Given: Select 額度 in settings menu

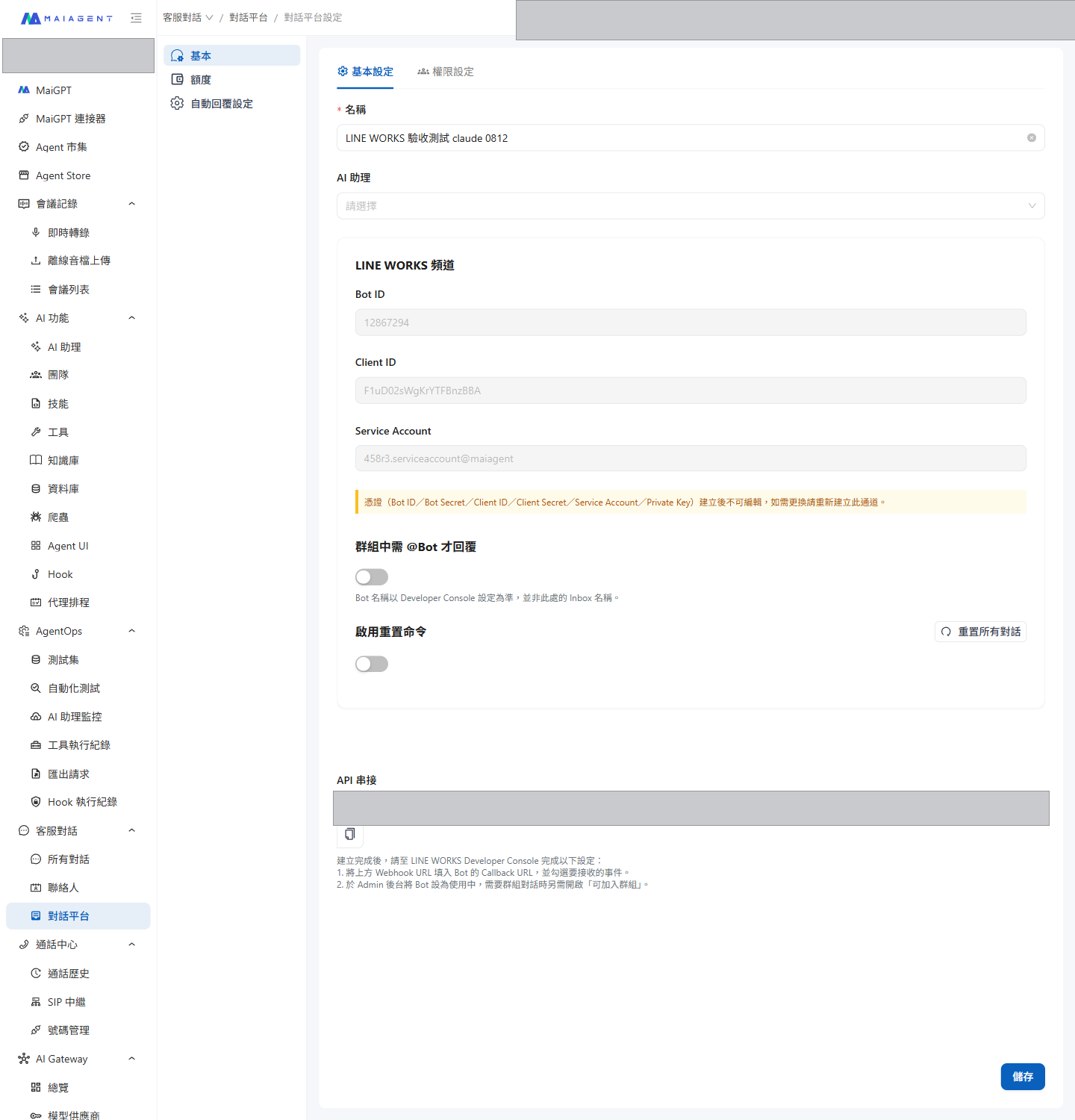Looking at the screenshot, I should coord(232,80).
